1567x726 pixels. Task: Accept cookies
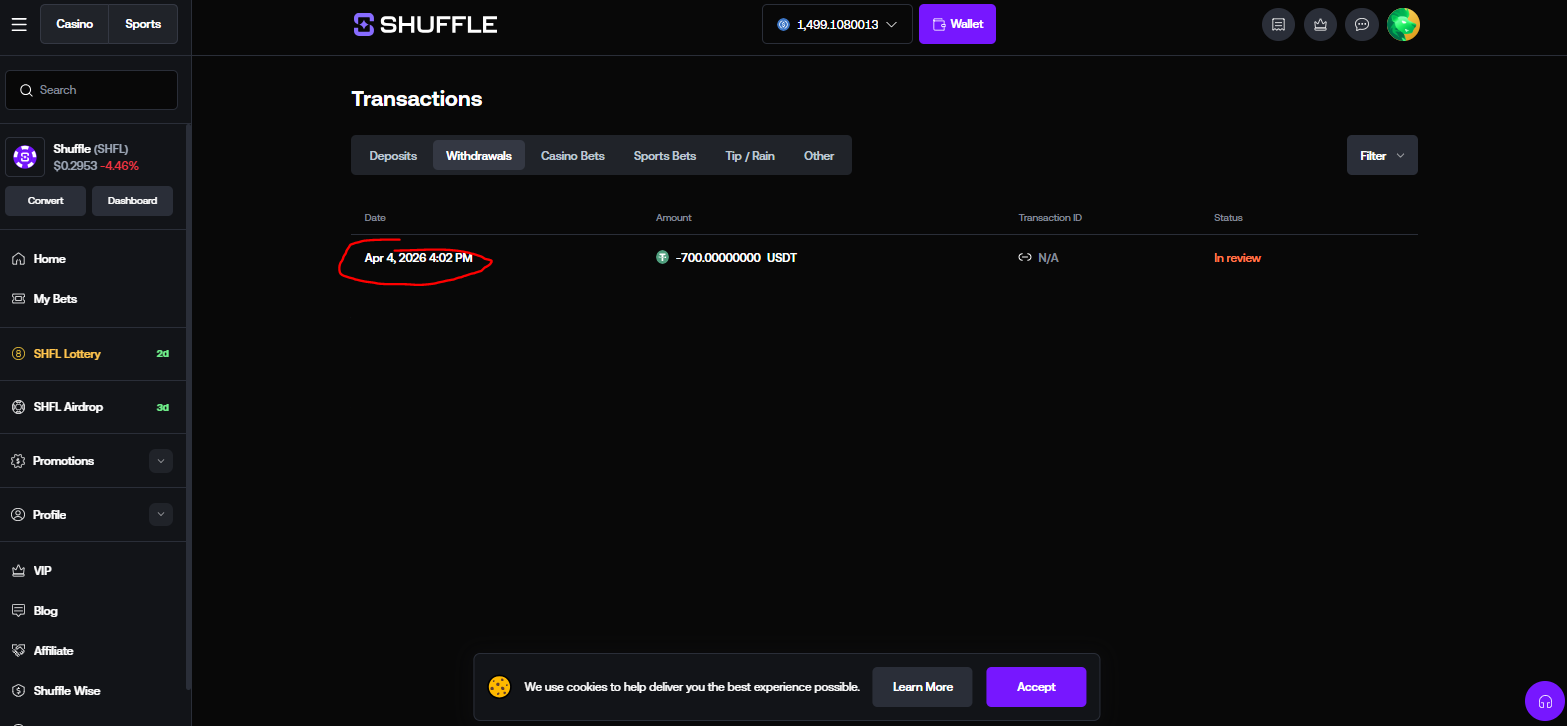pos(1036,687)
